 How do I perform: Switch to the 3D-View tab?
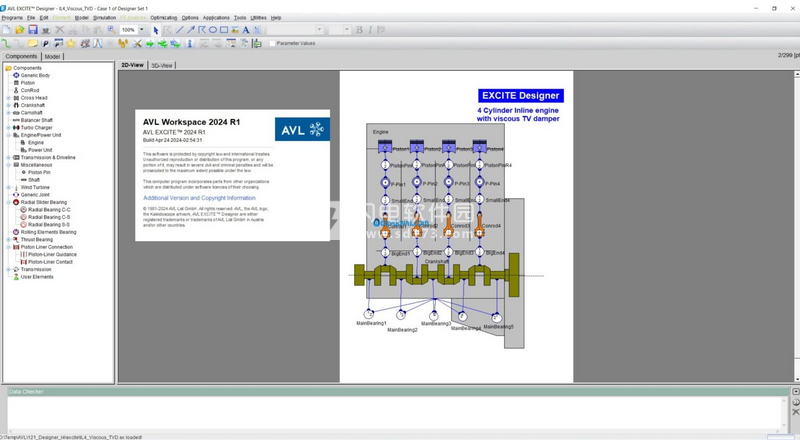tap(162, 65)
